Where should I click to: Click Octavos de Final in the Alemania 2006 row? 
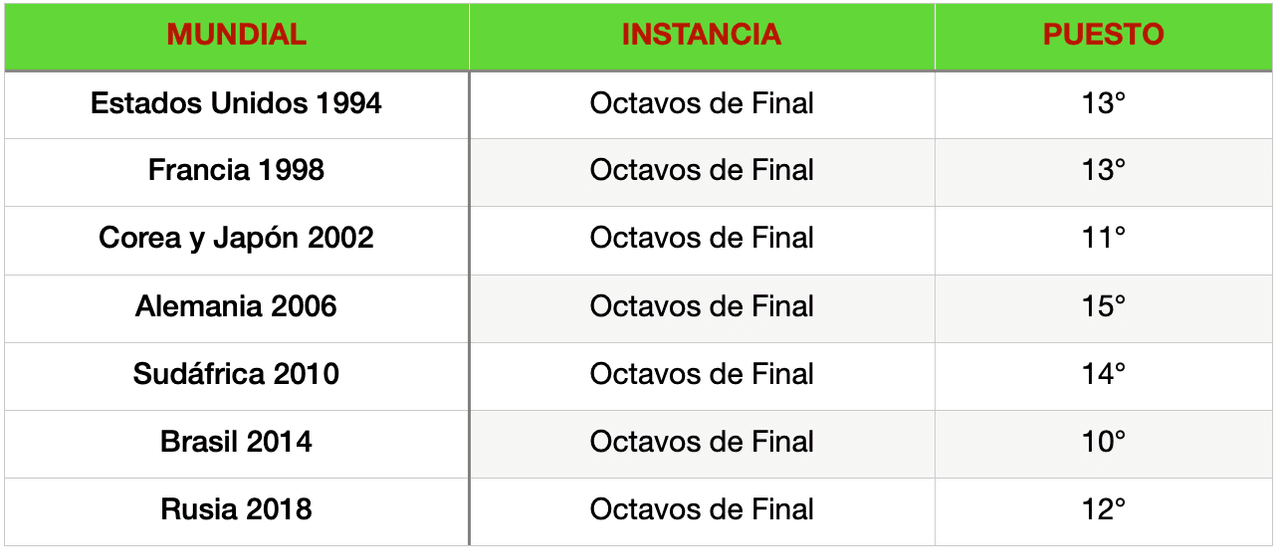701,306
